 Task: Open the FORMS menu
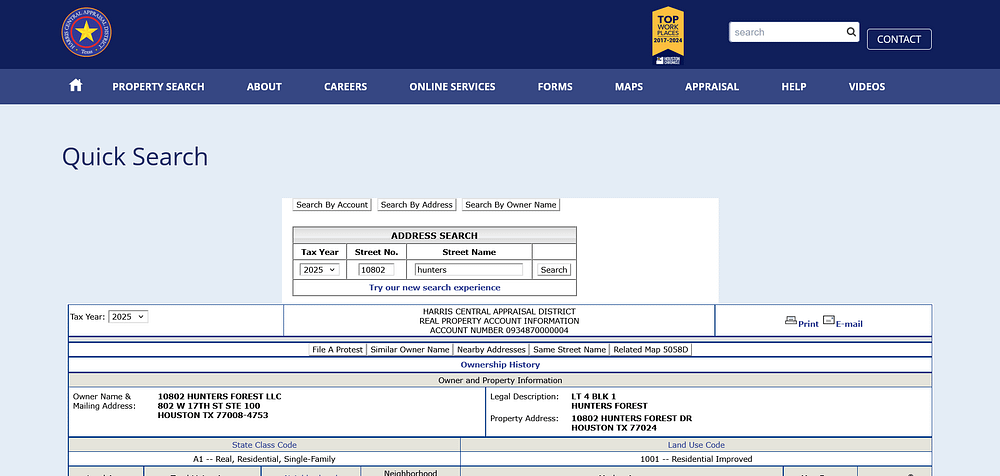point(555,87)
